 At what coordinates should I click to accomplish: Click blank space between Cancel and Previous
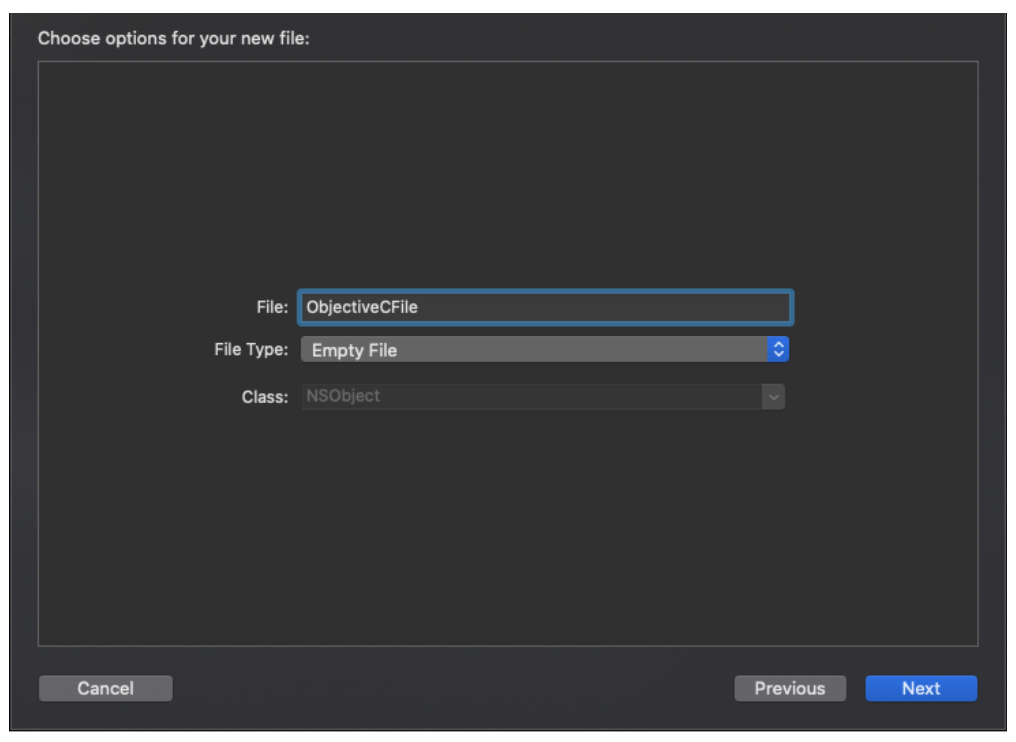tap(454, 688)
